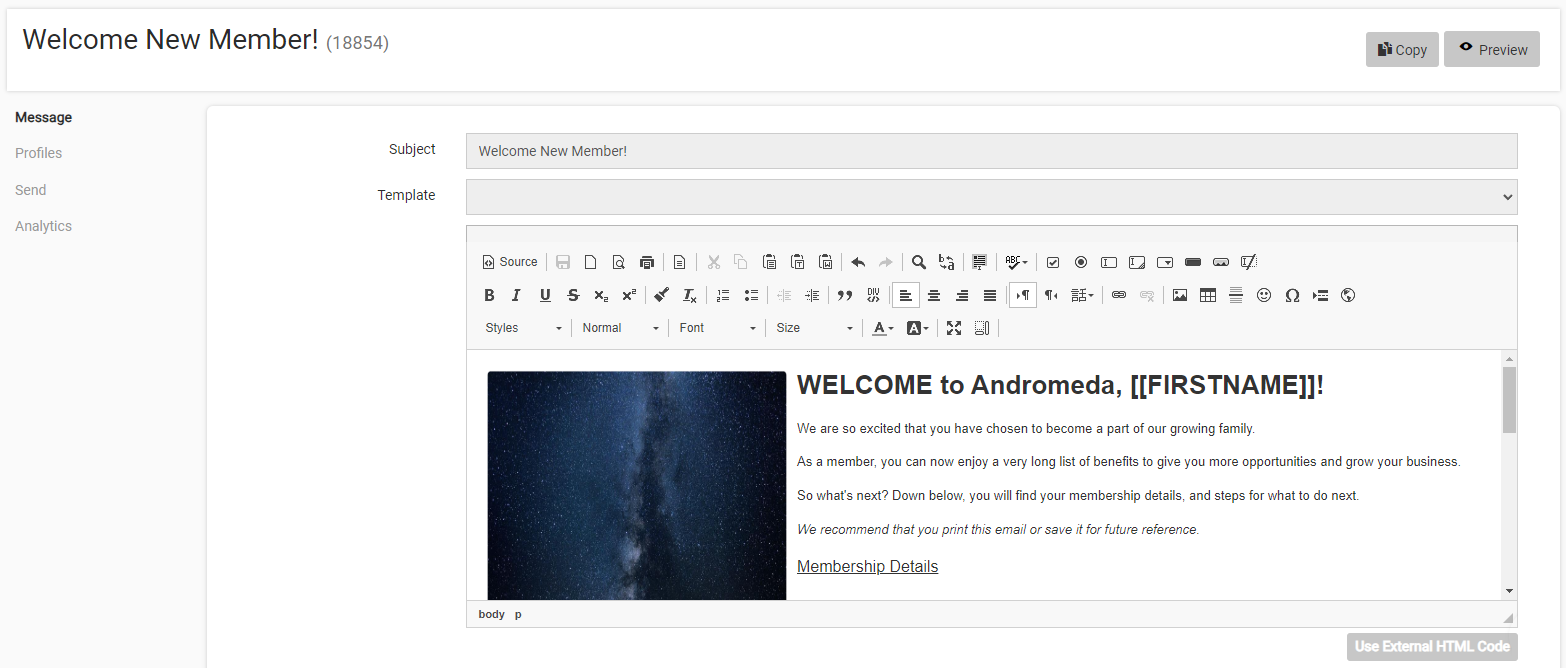The height and width of the screenshot is (668, 1566).
Task: Choose Paste as plain text icon
Action: click(797, 262)
